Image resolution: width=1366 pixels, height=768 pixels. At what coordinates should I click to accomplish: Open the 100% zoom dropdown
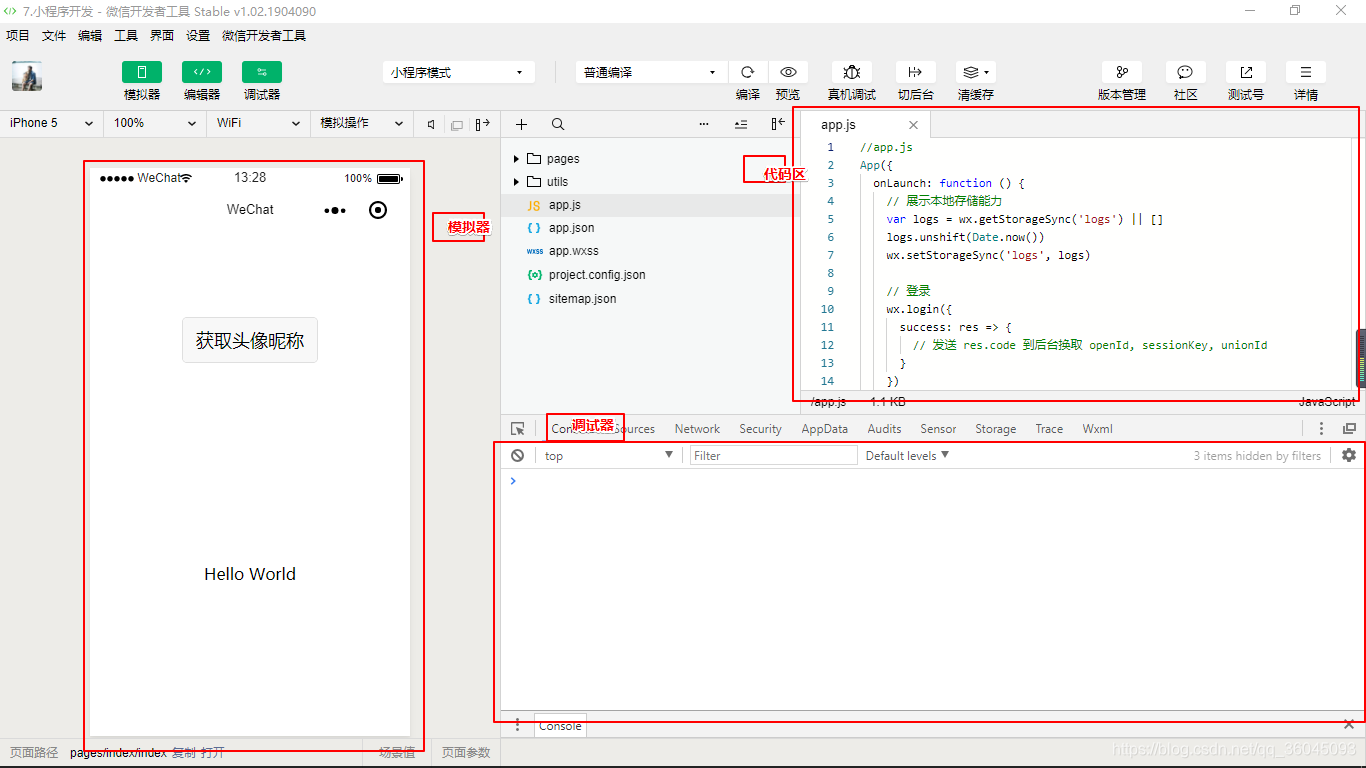(x=154, y=123)
